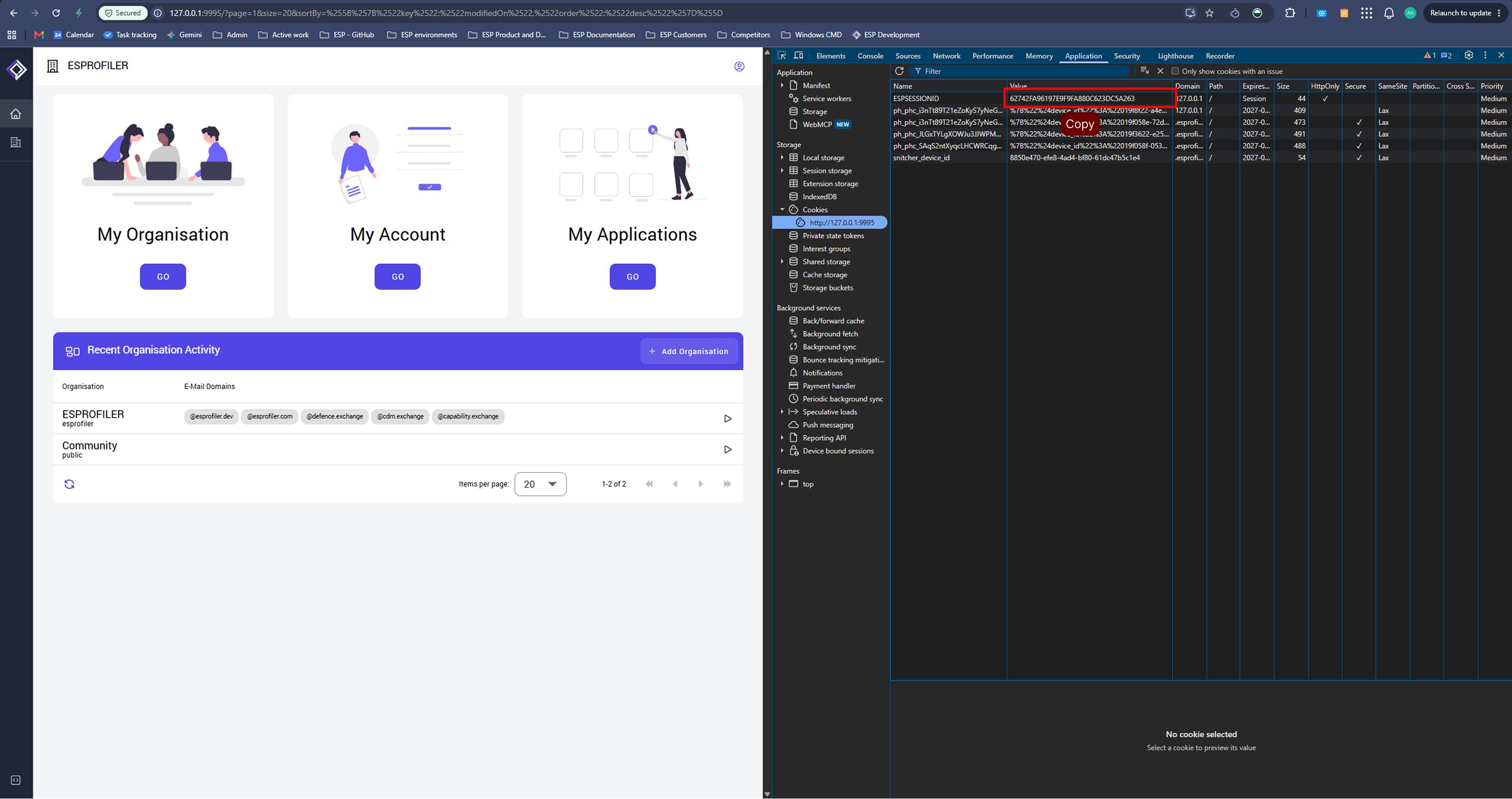This screenshot has width=1512, height=799.
Task: Switch to the Elements tab
Action: [831, 56]
